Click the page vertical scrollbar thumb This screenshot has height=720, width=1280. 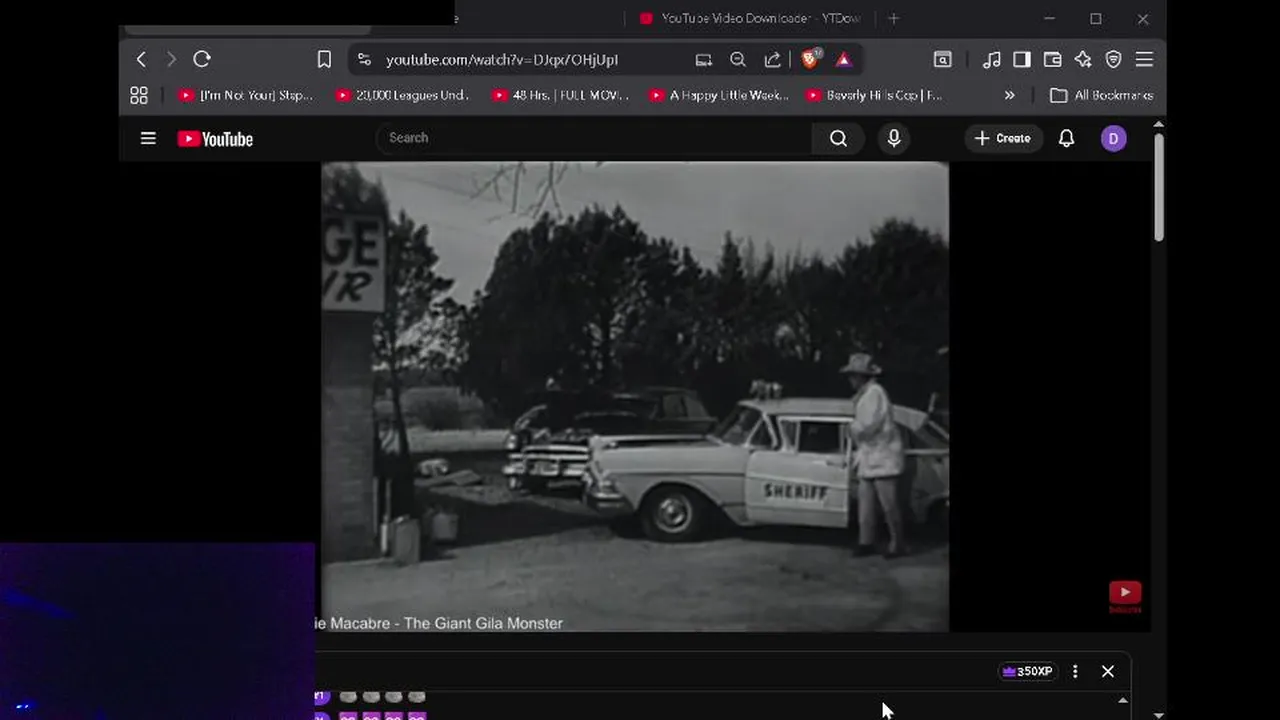pos(1158,186)
